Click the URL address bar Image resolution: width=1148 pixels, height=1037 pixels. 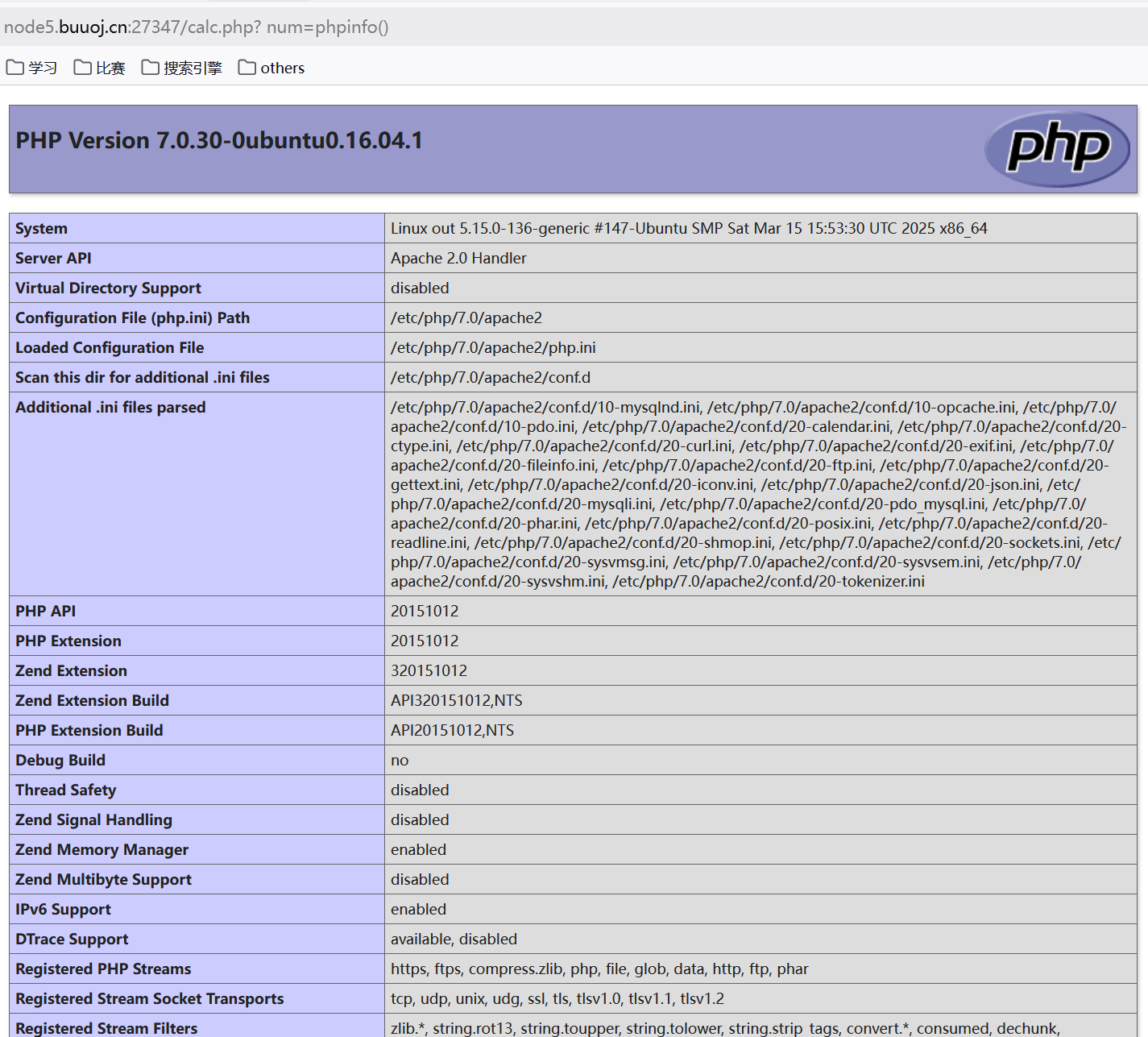[574, 27]
